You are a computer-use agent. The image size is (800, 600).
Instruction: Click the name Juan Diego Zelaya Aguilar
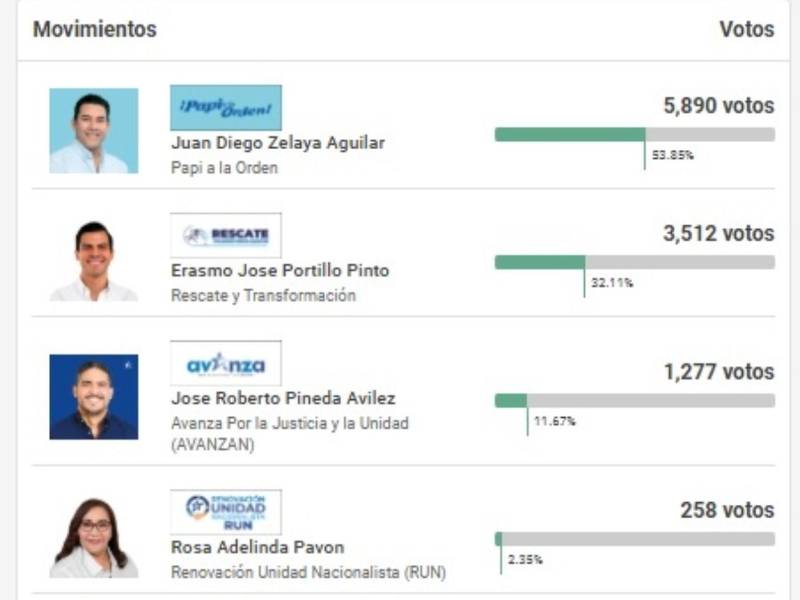click(278, 143)
